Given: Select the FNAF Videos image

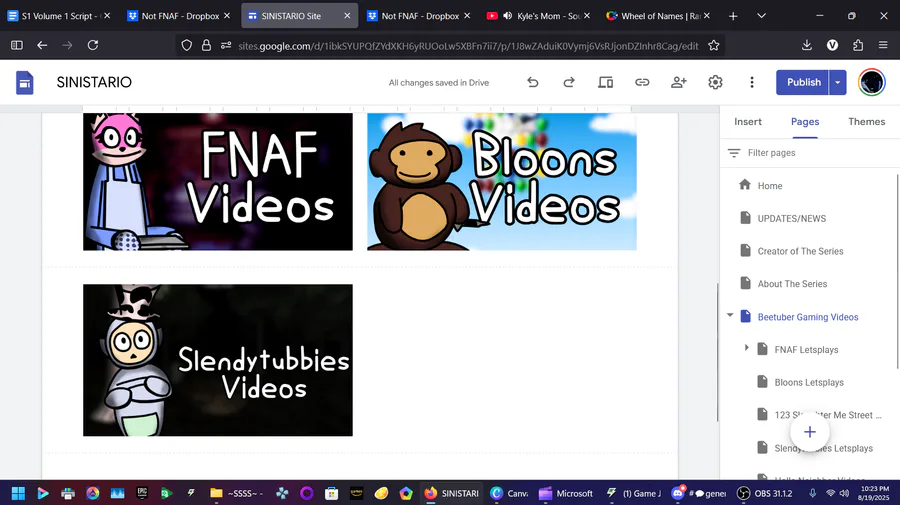Looking at the screenshot, I should [218, 181].
